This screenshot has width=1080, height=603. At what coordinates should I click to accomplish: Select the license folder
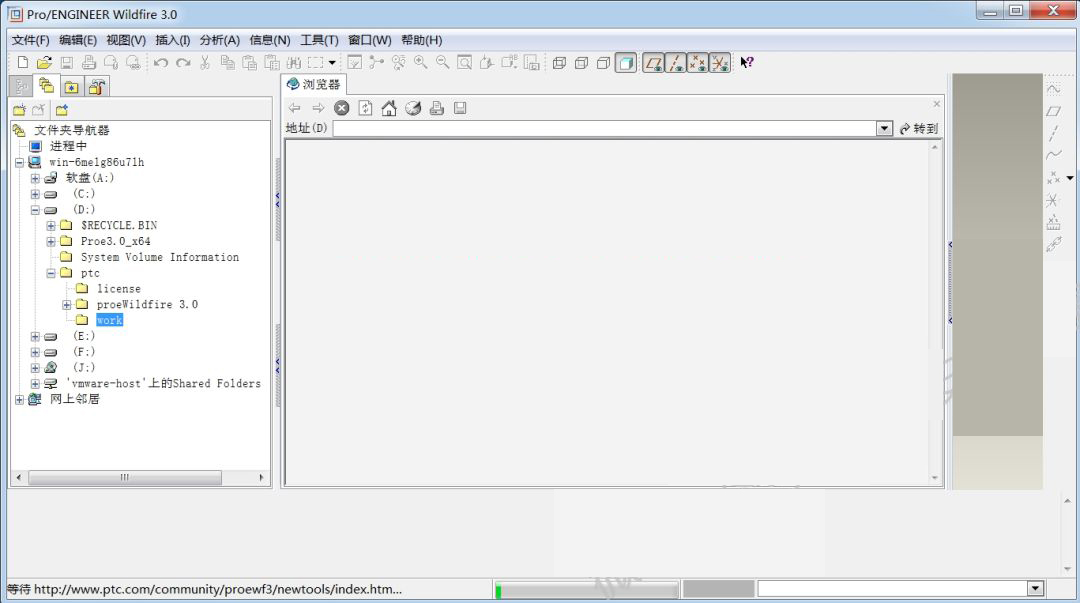(118, 289)
